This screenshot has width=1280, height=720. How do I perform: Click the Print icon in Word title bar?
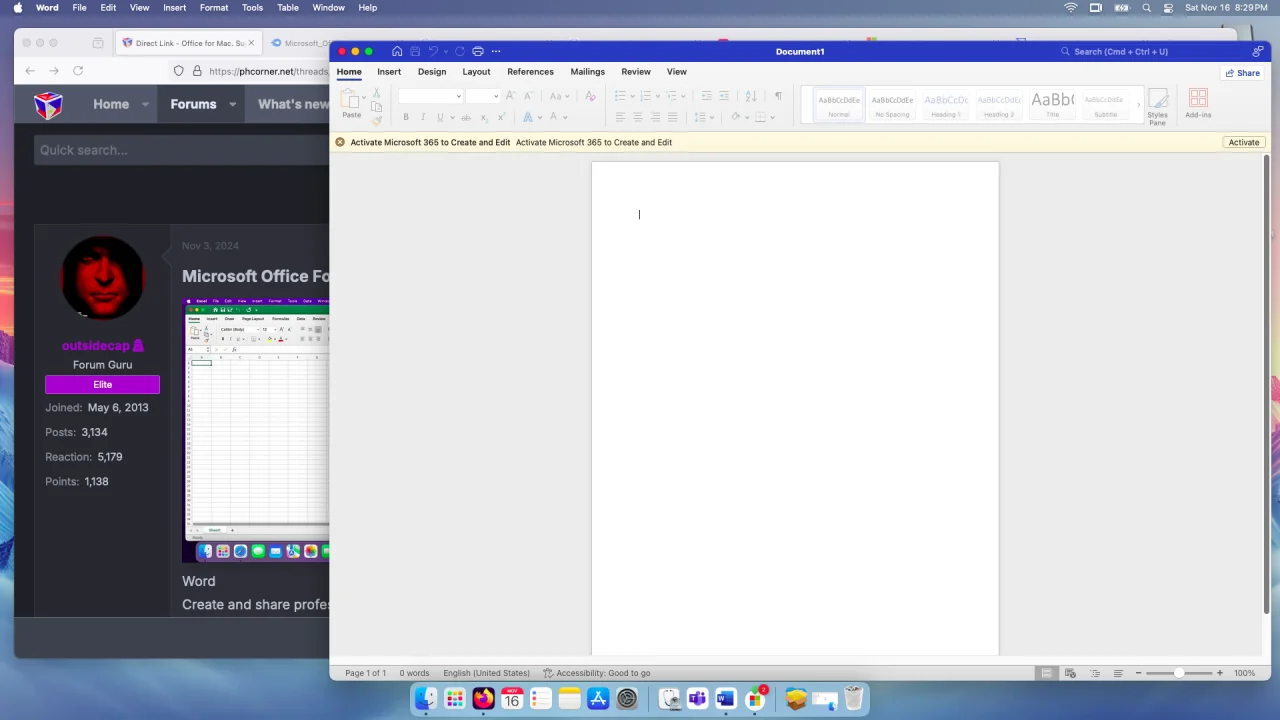click(478, 51)
